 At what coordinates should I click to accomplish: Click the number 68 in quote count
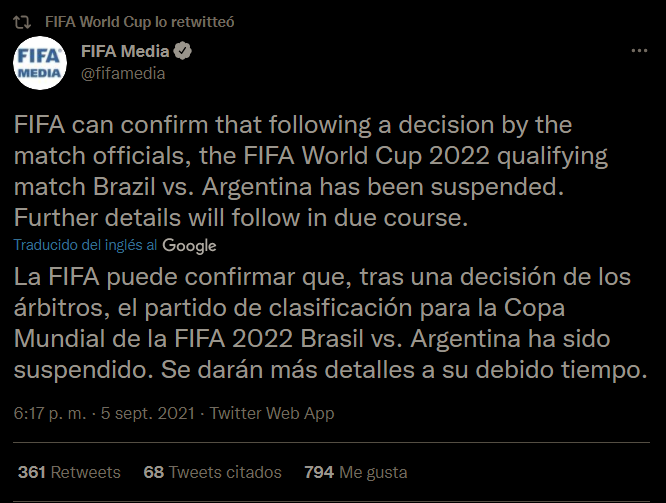[x=153, y=472]
